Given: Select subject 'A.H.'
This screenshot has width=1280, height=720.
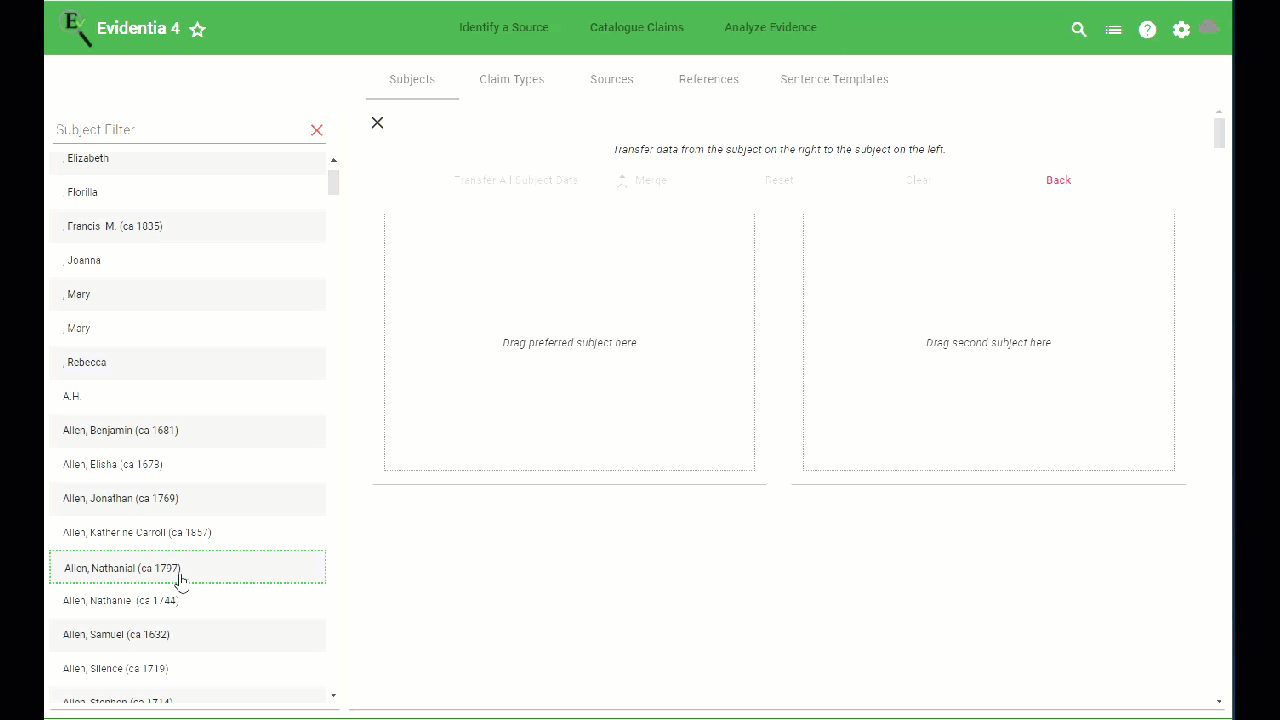Looking at the screenshot, I should coord(188,396).
